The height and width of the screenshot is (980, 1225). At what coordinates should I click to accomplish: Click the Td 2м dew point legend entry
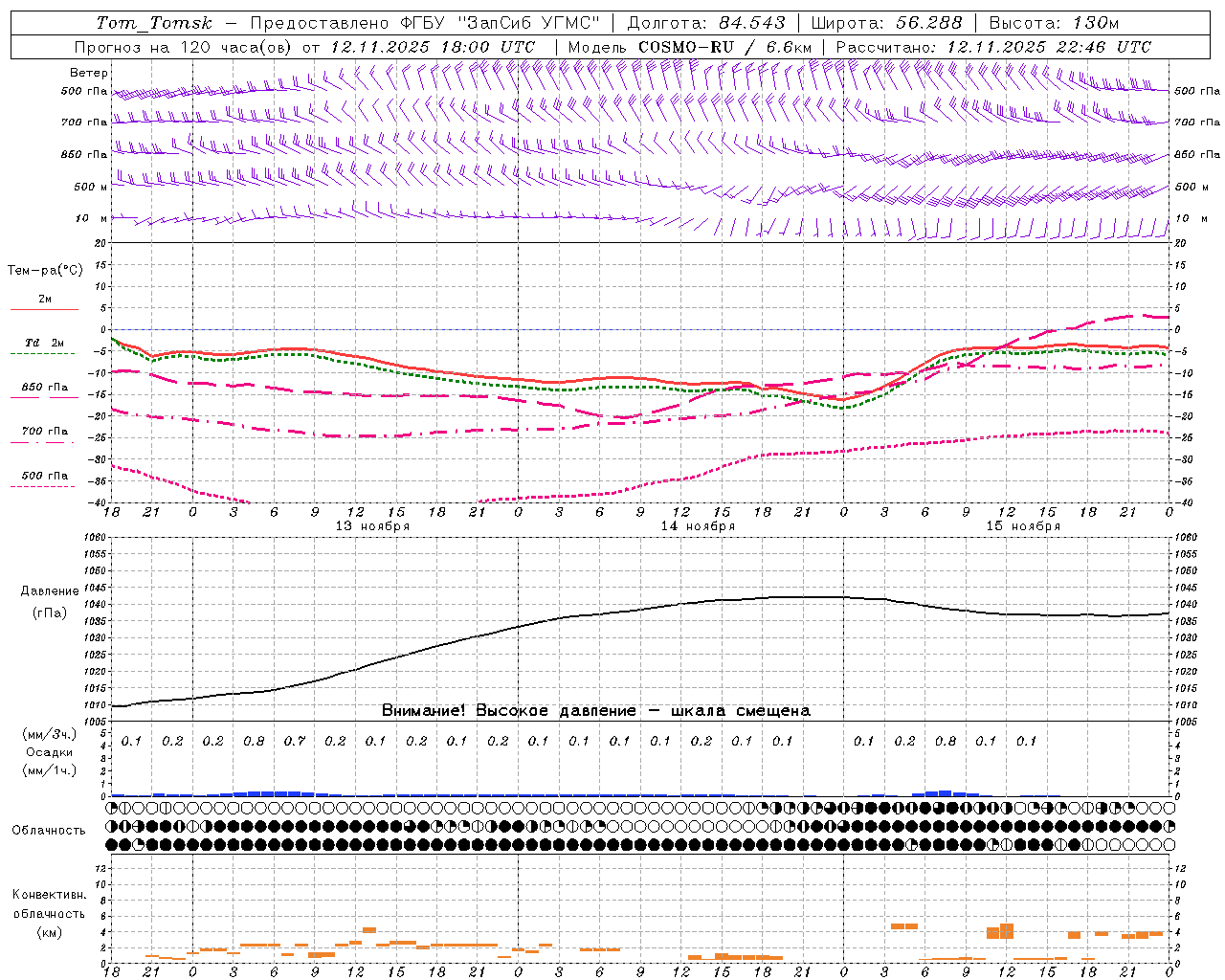(45, 343)
